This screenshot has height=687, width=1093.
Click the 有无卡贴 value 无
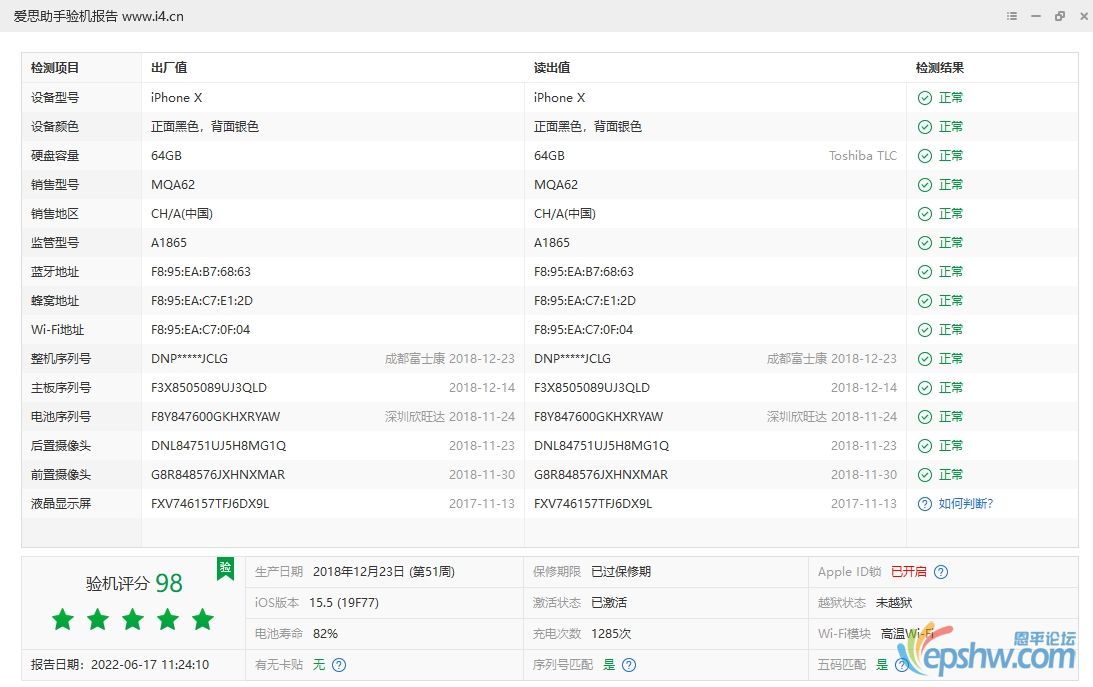(319, 665)
